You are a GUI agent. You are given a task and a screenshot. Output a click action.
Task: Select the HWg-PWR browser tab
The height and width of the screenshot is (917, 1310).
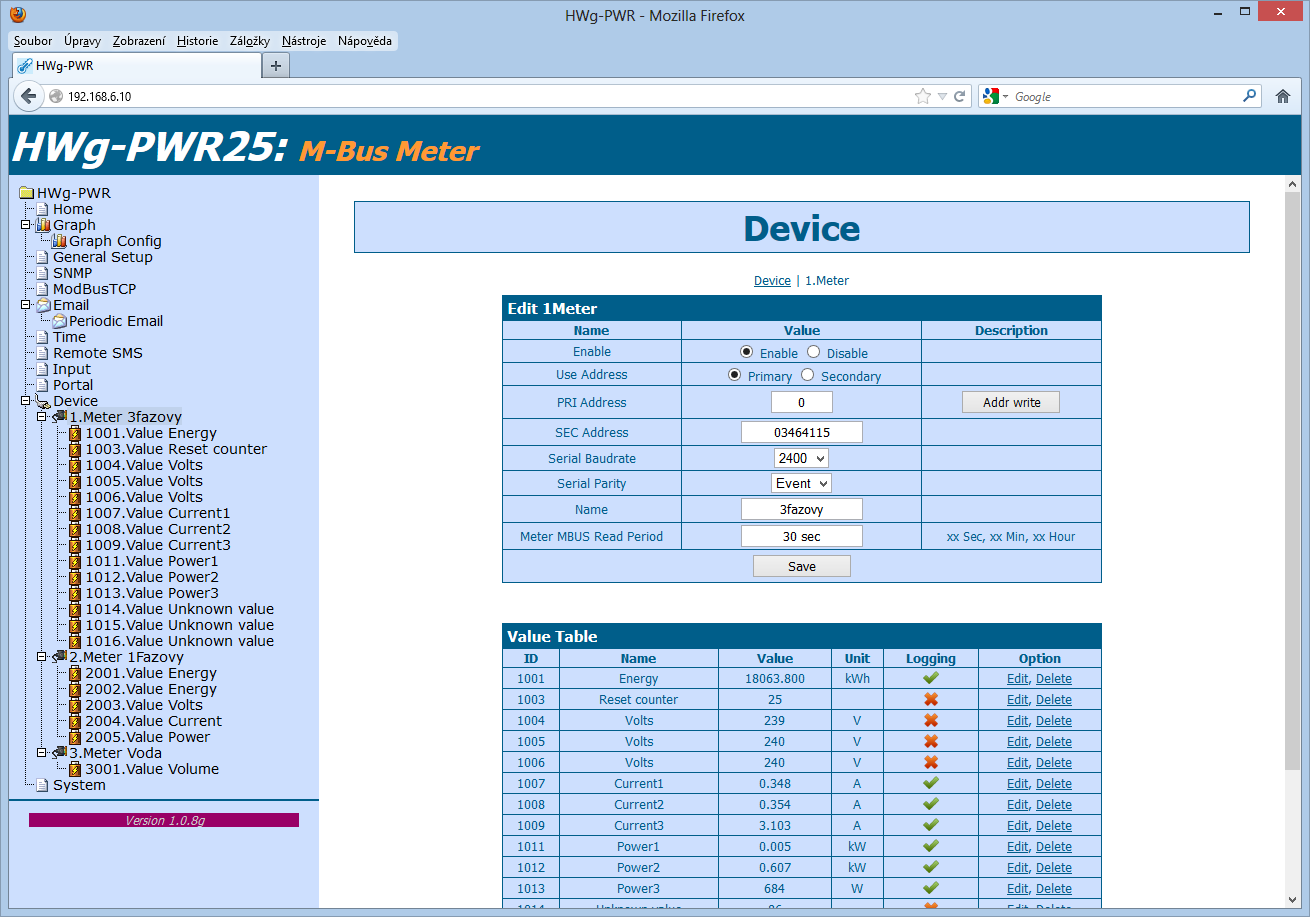[136, 65]
